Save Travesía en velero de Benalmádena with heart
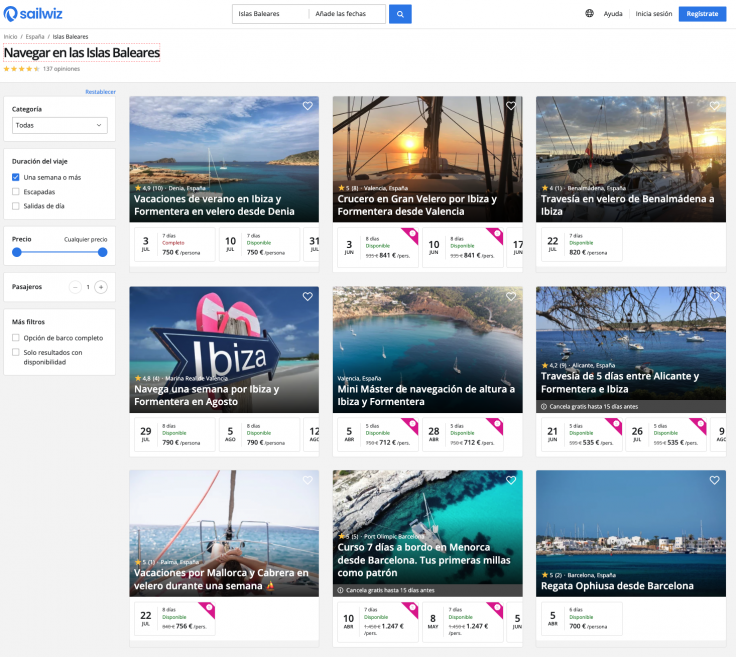Screen dimensions: 736x657 (x=714, y=106)
